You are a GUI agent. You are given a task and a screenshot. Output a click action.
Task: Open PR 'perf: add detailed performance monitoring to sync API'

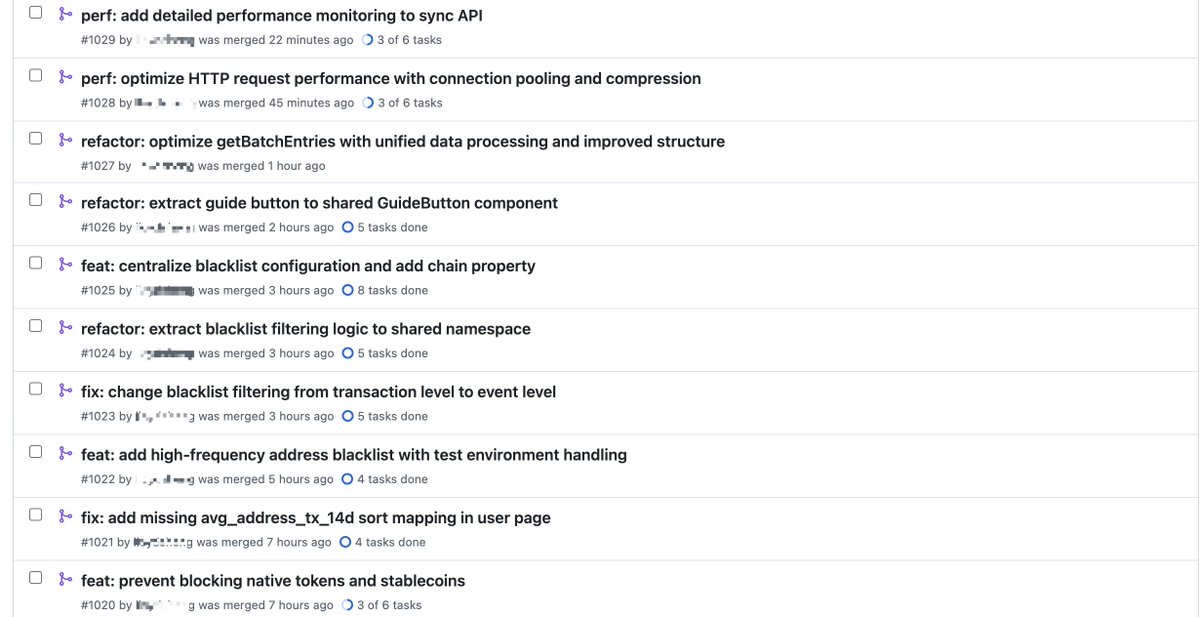(x=282, y=16)
